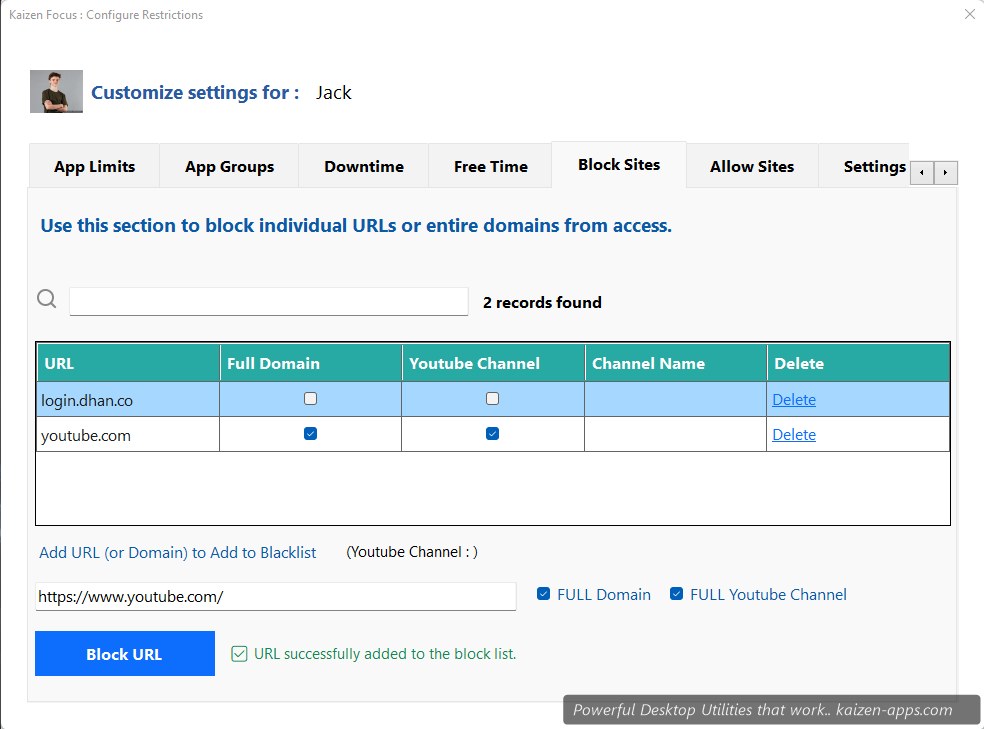Switch to the Free Time tab
Image resolution: width=984 pixels, height=729 pixels.
[489, 166]
